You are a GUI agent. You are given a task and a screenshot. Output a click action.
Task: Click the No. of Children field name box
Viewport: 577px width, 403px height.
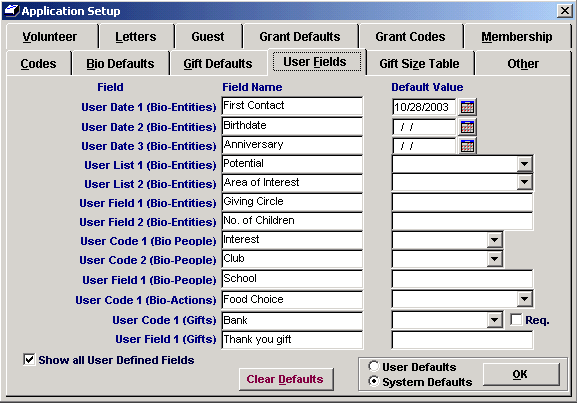[x=292, y=221]
